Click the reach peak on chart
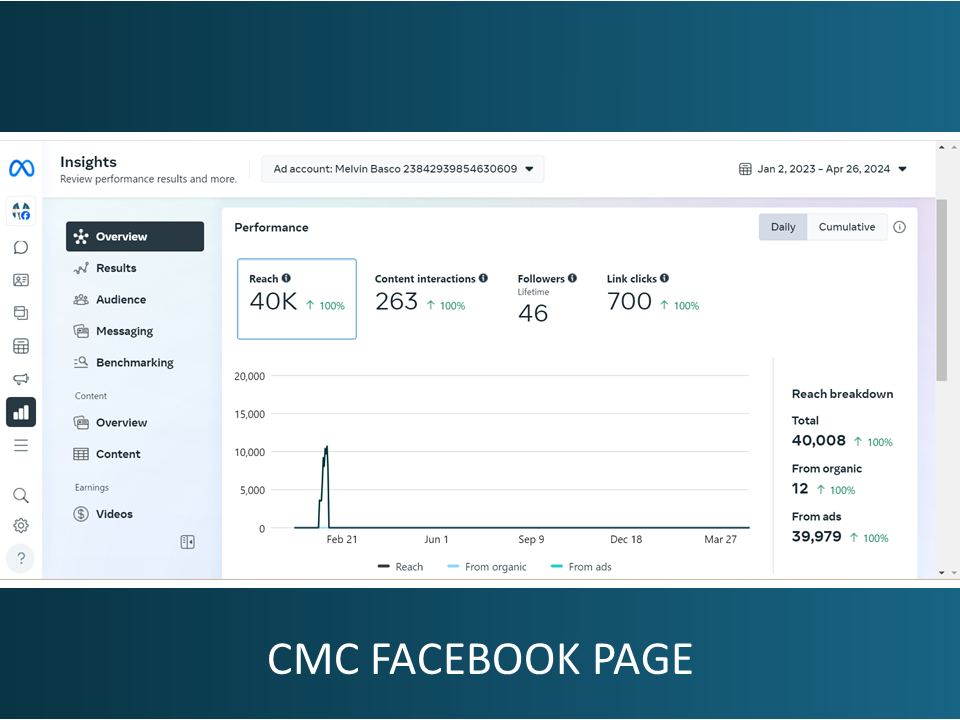The width and height of the screenshot is (960, 720). (326, 448)
